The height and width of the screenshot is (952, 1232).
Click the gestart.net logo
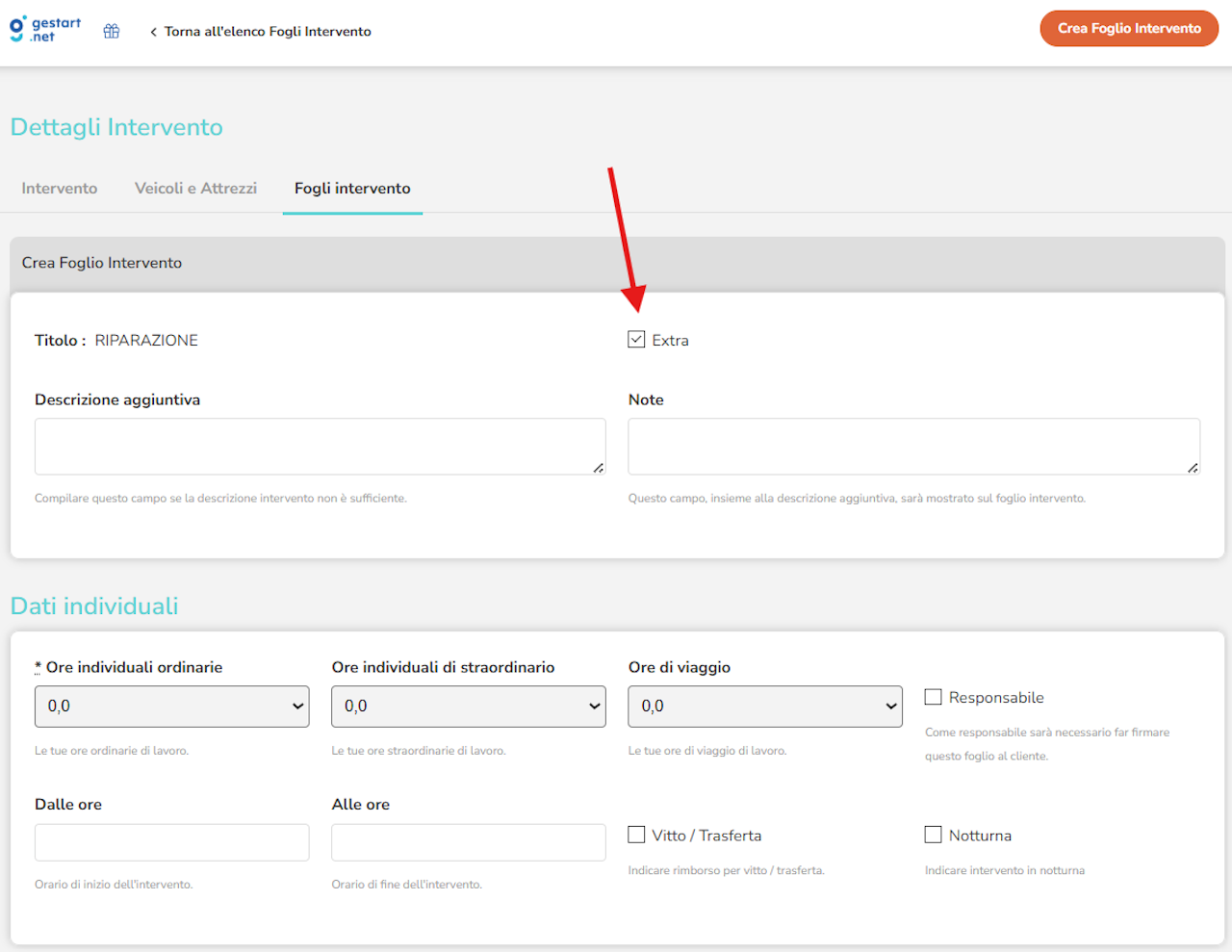coord(45,30)
